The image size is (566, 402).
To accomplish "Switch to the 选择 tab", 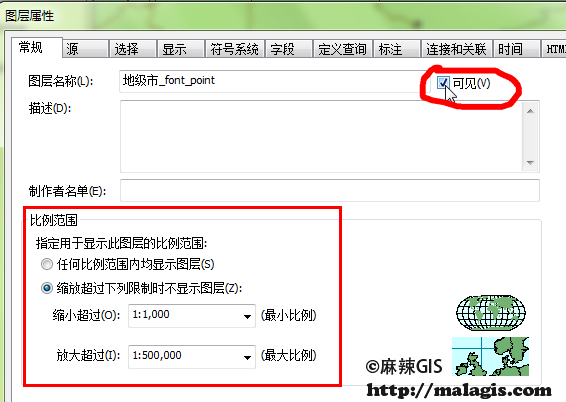I will [x=133, y=49].
